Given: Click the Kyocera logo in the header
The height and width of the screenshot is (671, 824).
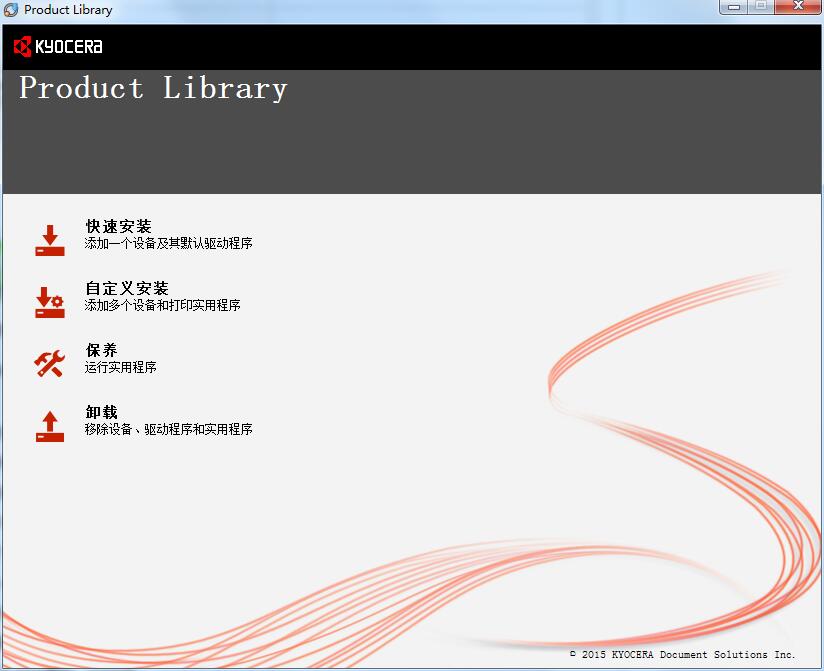Looking at the screenshot, I should pyautogui.click(x=58, y=46).
